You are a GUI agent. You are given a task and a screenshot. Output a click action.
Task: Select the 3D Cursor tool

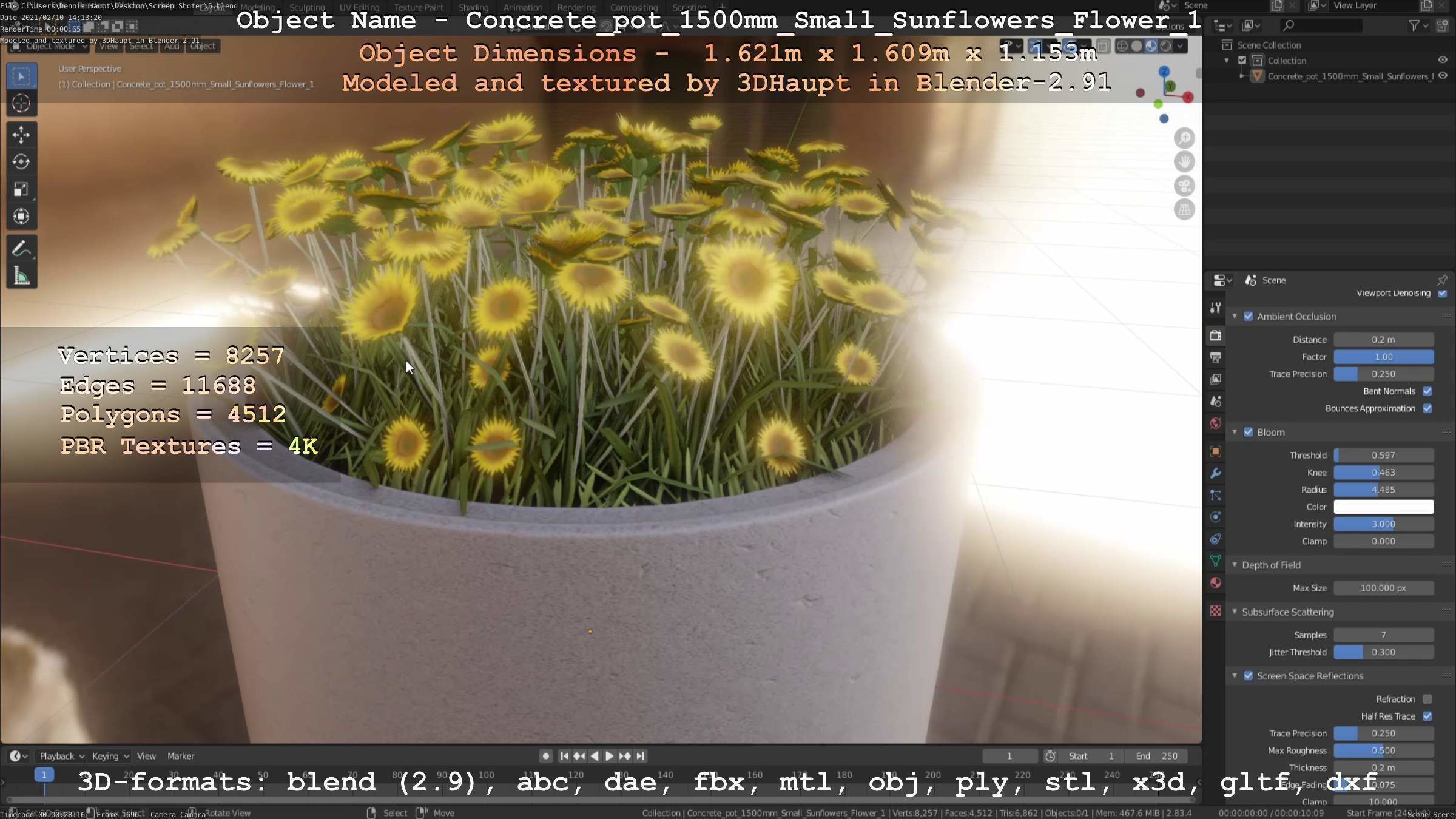21,103
